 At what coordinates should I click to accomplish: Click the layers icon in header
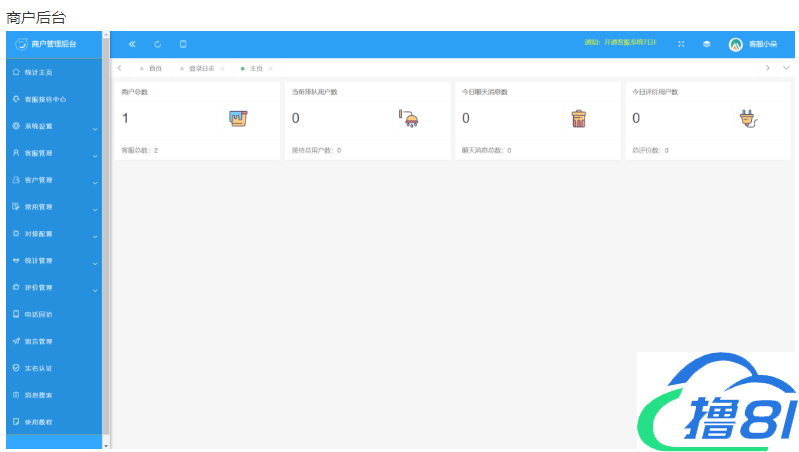click(x=707, y=44)
